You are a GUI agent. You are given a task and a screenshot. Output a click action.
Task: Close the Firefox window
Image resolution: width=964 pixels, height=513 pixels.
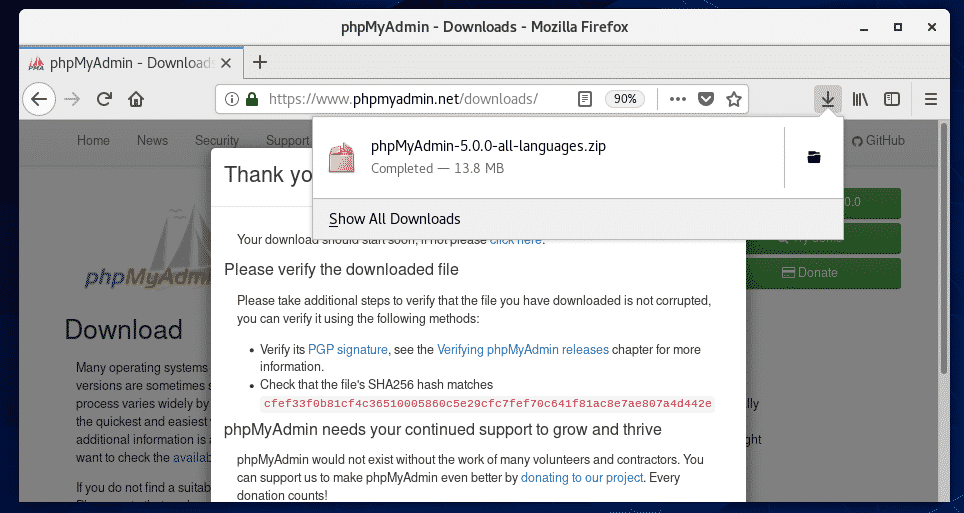(x=932, y=27)
